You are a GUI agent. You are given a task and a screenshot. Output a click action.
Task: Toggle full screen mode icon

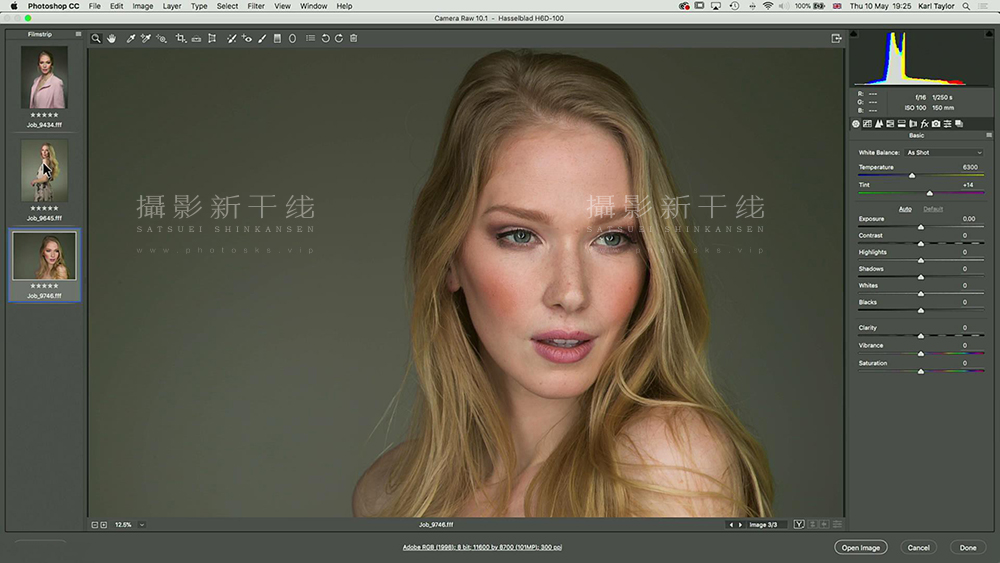[837, 39]
